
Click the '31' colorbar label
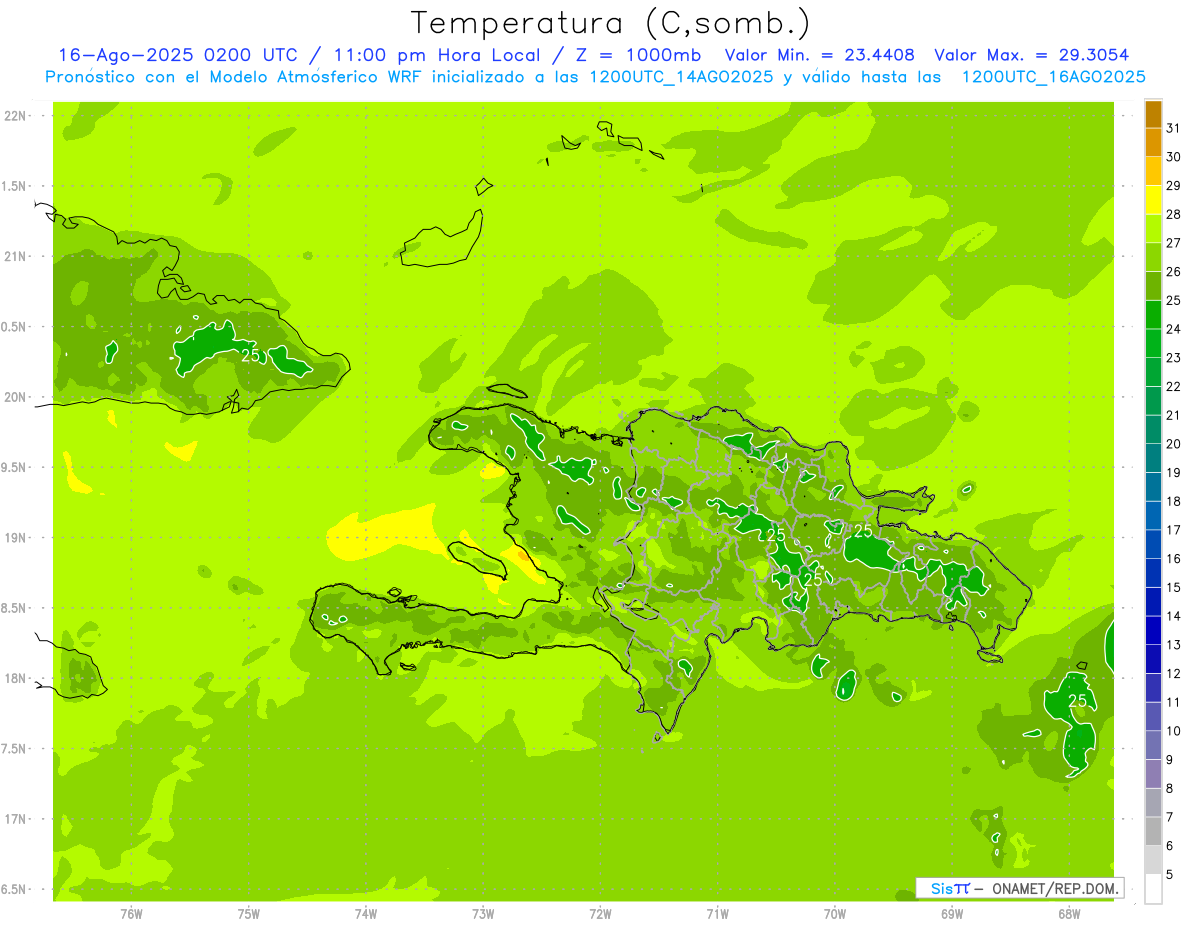pos(1173,128)
